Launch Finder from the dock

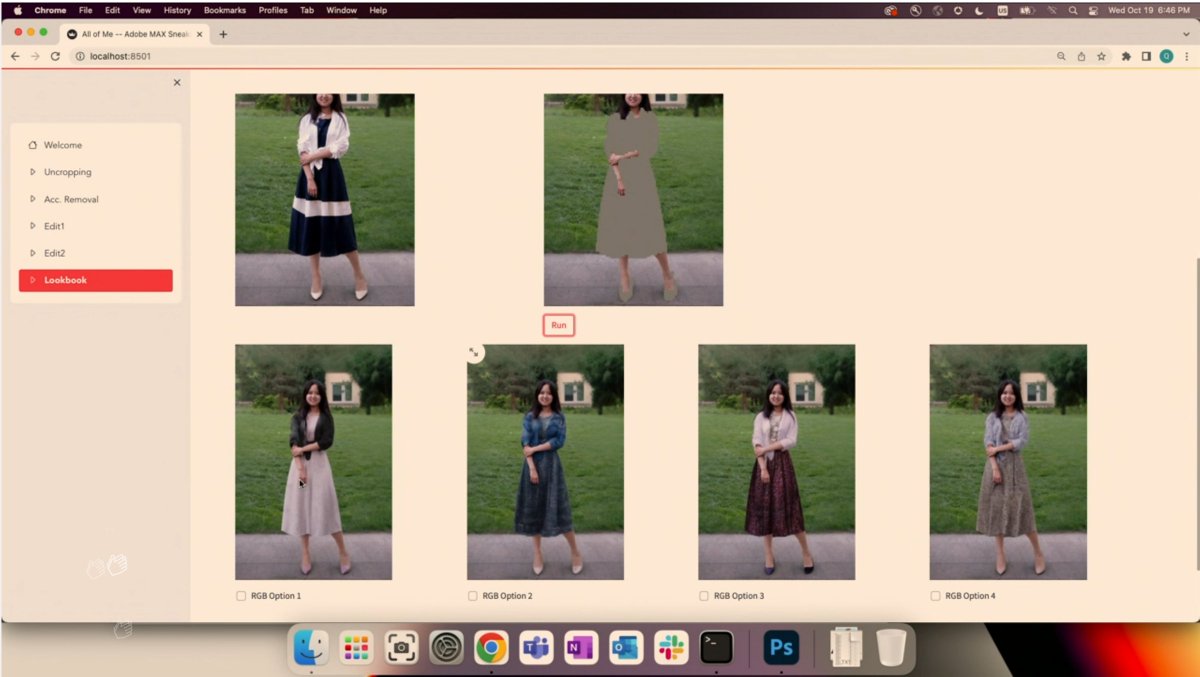coord(311,648)
